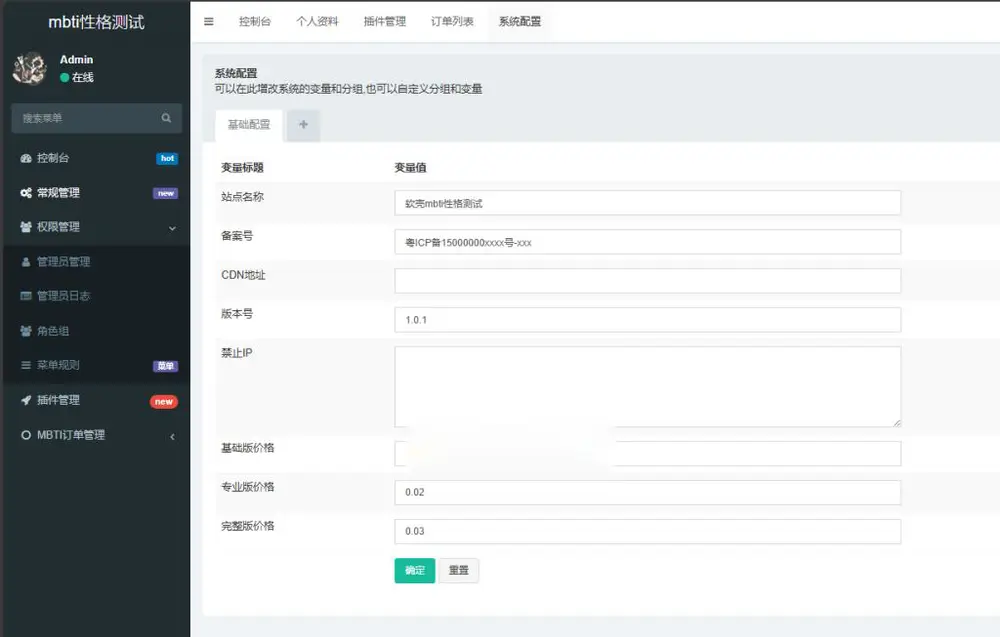Click the 禁止IP row label
Viewport: 1000px width, 637px height.
click(x=237, y=353)
